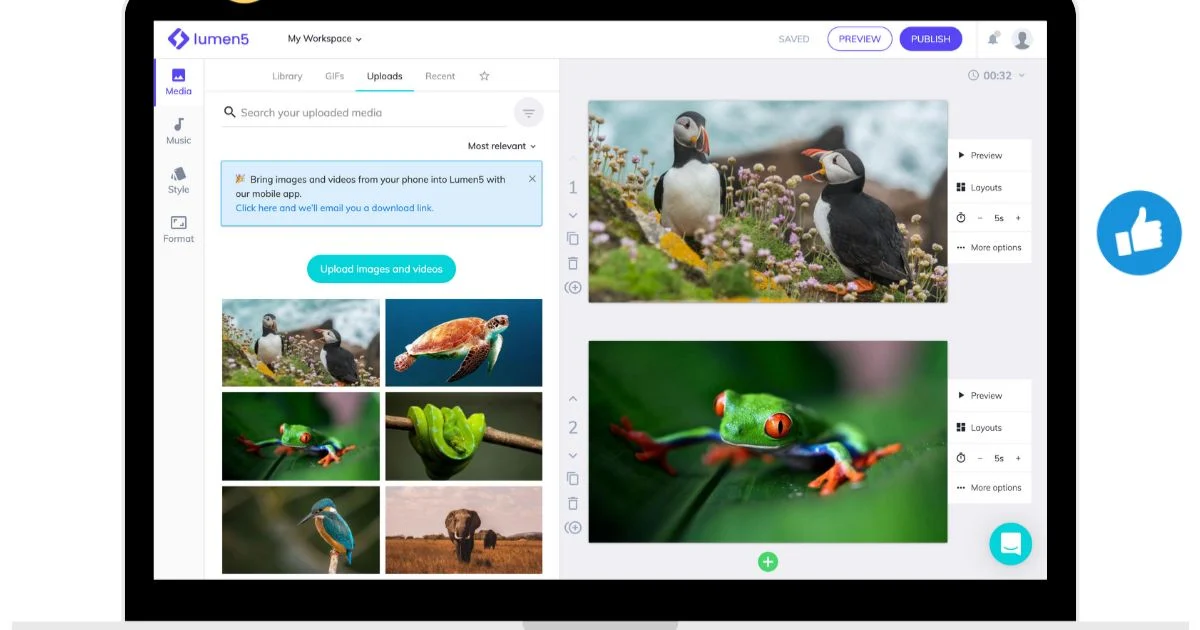Increase scene 1 duration with plus
Image resolution: width=1200 pixels, height=630 pixels.
pos(1018,218)
